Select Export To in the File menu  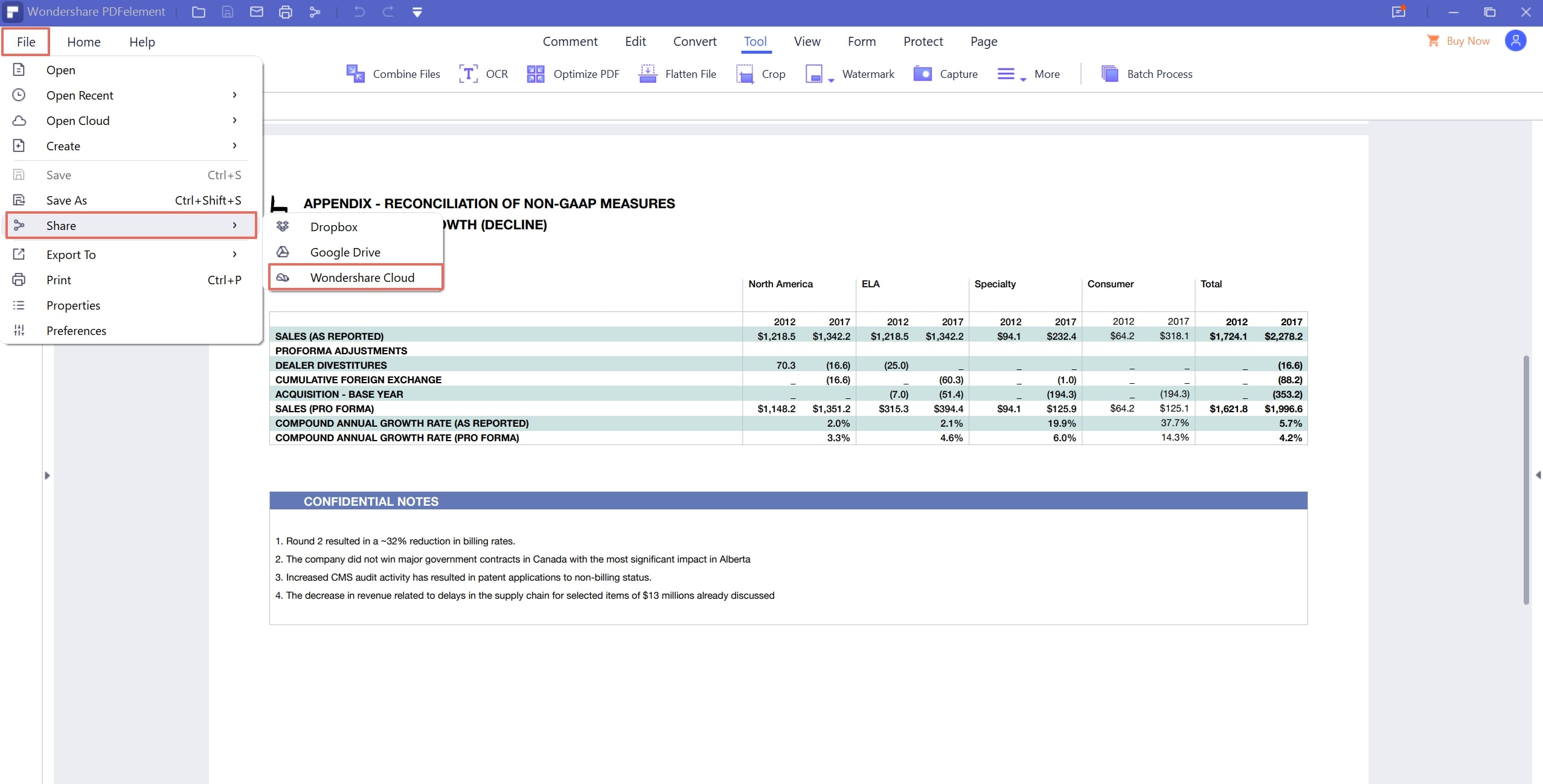(x=71, y=255)
